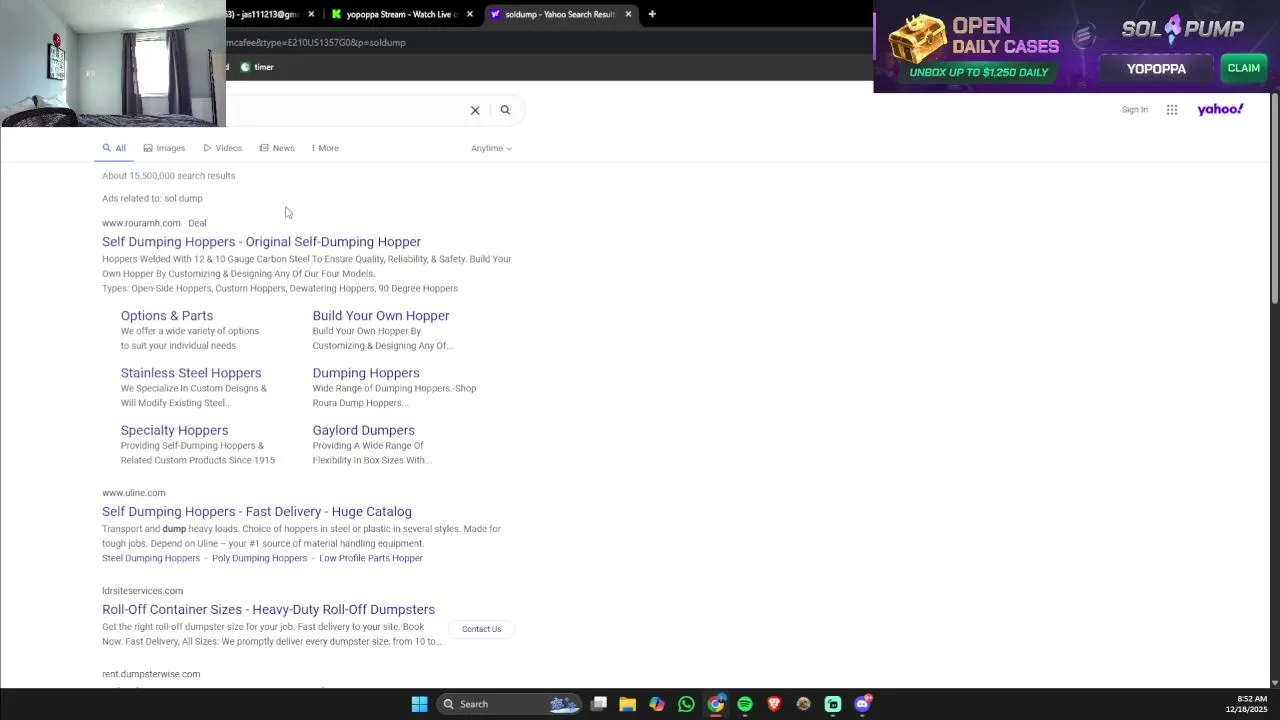1280x720 pixels.
Task: Open Windows Start menu
Action: (420, 704)
